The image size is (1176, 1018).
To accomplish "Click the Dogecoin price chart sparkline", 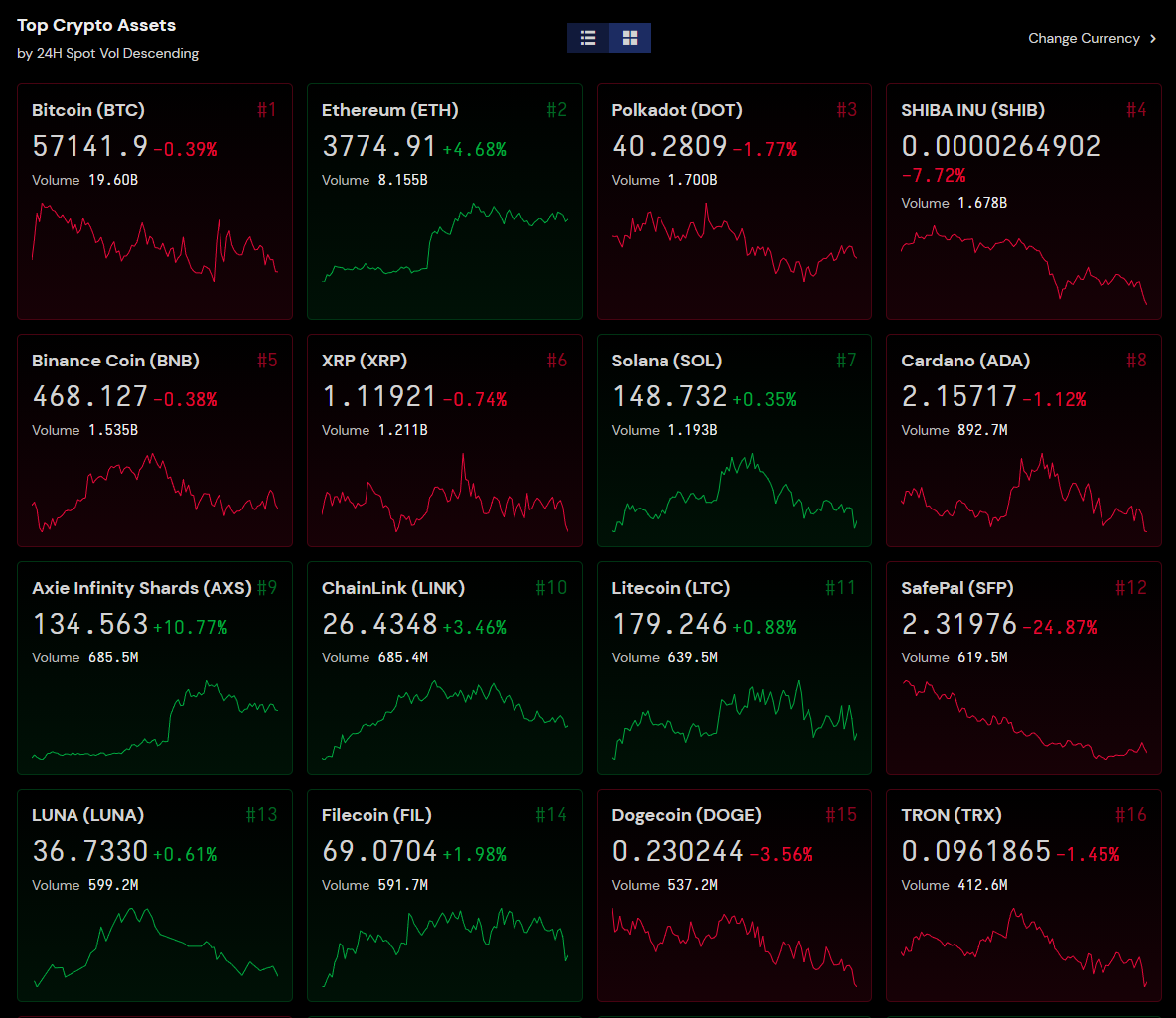I will (734, 946).
